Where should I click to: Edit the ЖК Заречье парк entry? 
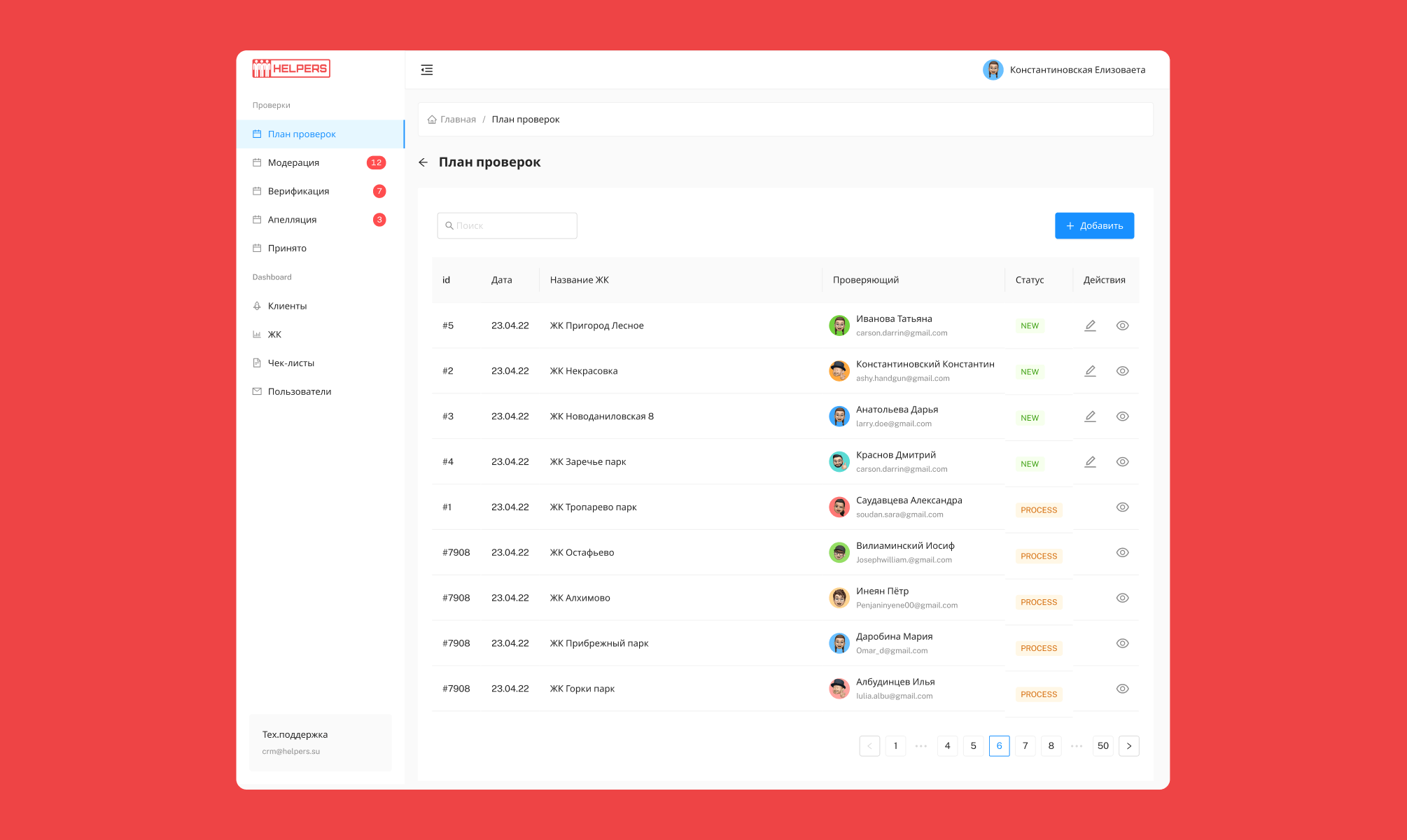pos(1090,462)
